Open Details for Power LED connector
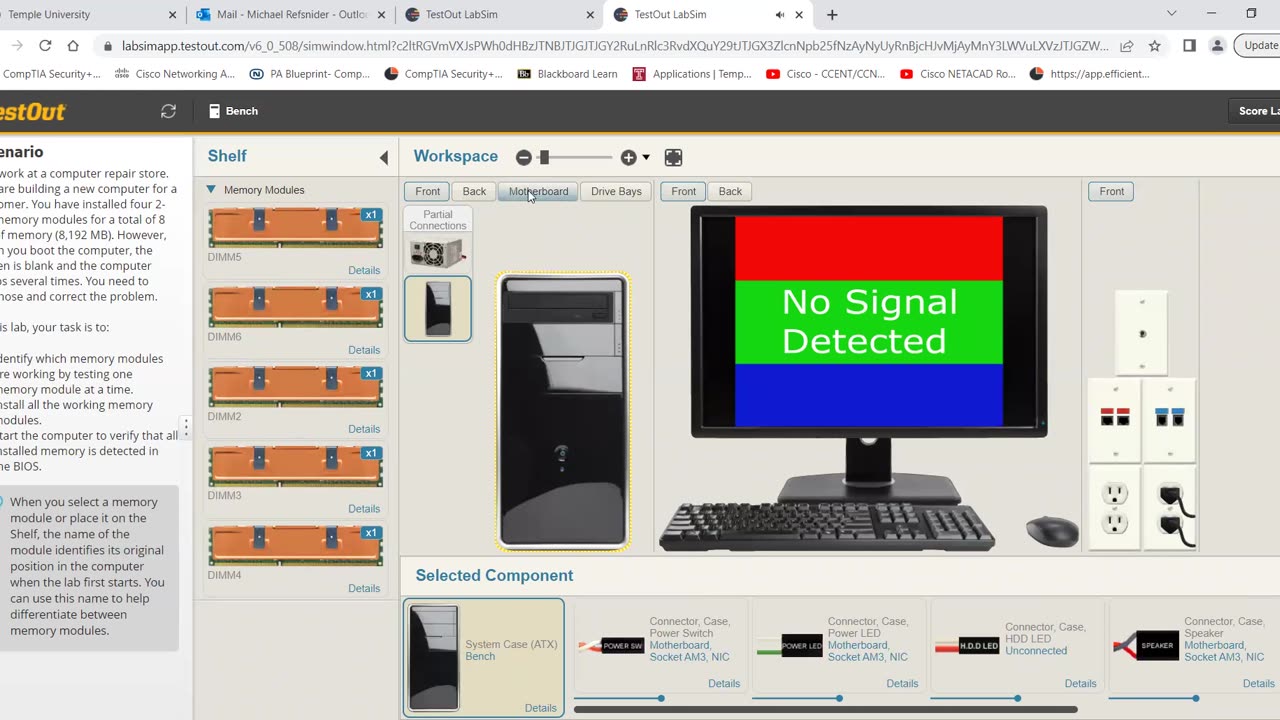This screenshot has height=720, width=1280. (902, 684)
